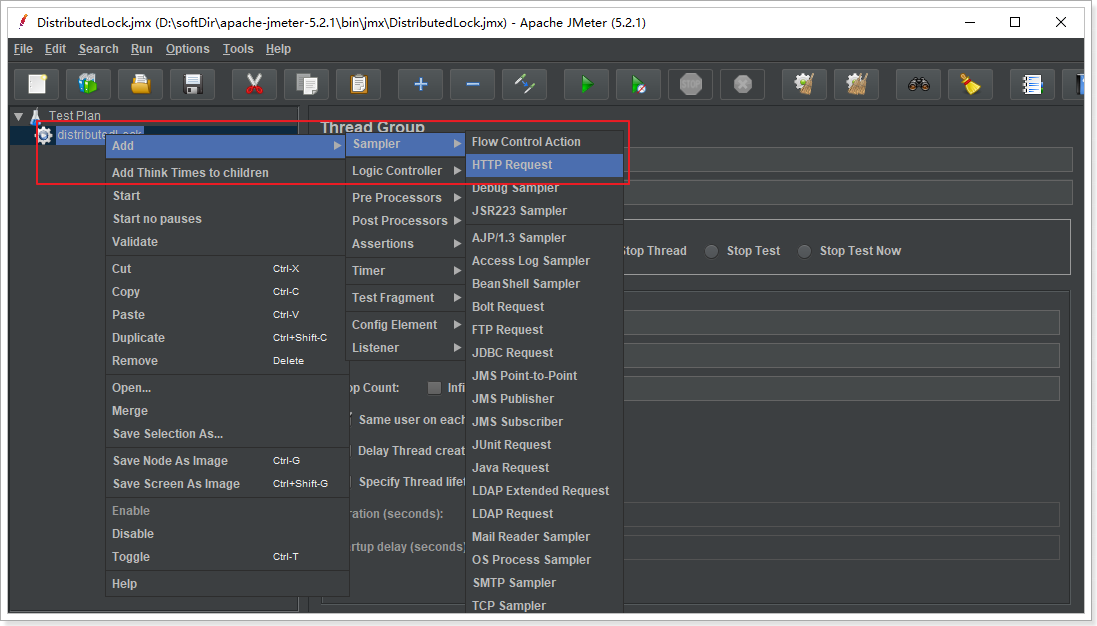Click Save Node As Image entry
The height and width of the screenshot is (626, 1097).
click(225, 461)
